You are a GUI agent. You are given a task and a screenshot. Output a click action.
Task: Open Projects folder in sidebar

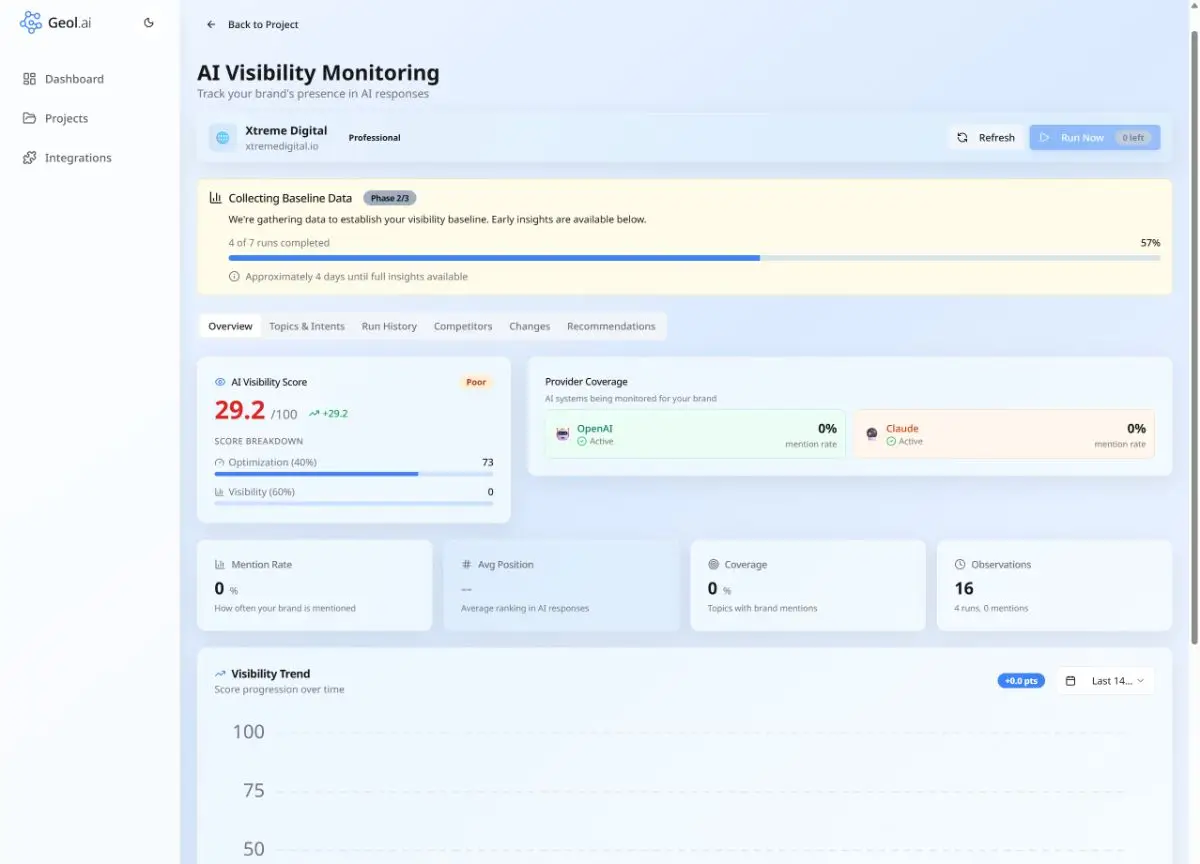66,118
